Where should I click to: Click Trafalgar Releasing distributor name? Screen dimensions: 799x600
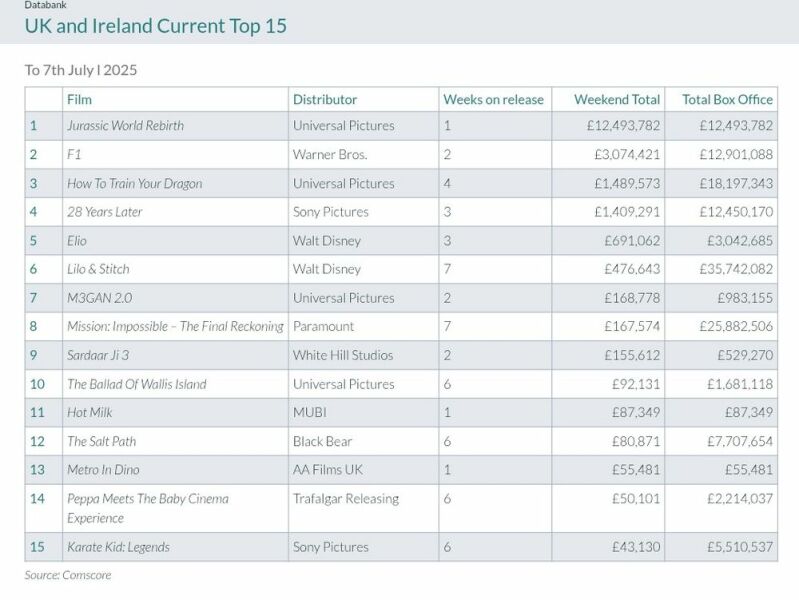(345, 498)
